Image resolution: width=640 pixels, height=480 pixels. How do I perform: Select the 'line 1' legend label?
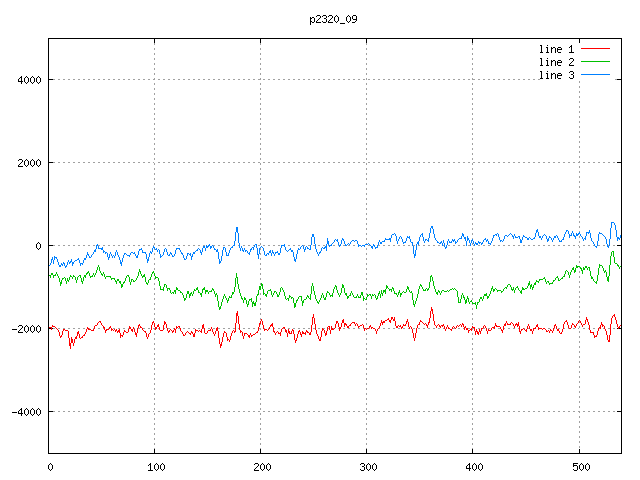pos(556,48)
